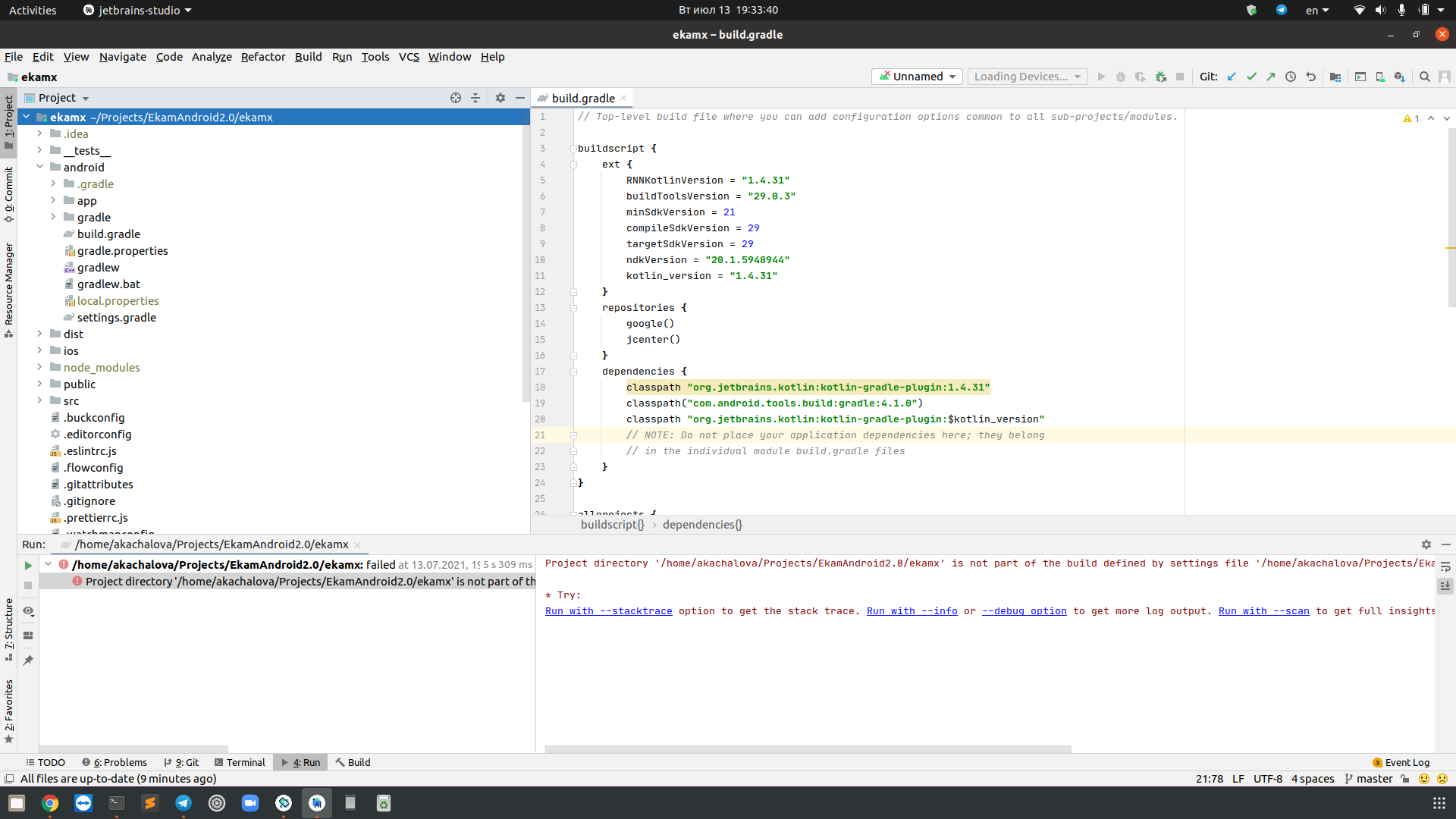The height and width of the screenshot is (819, 1456).
Task: Click the Pin Tab icon in Run panel
Action: click(28, 661)
